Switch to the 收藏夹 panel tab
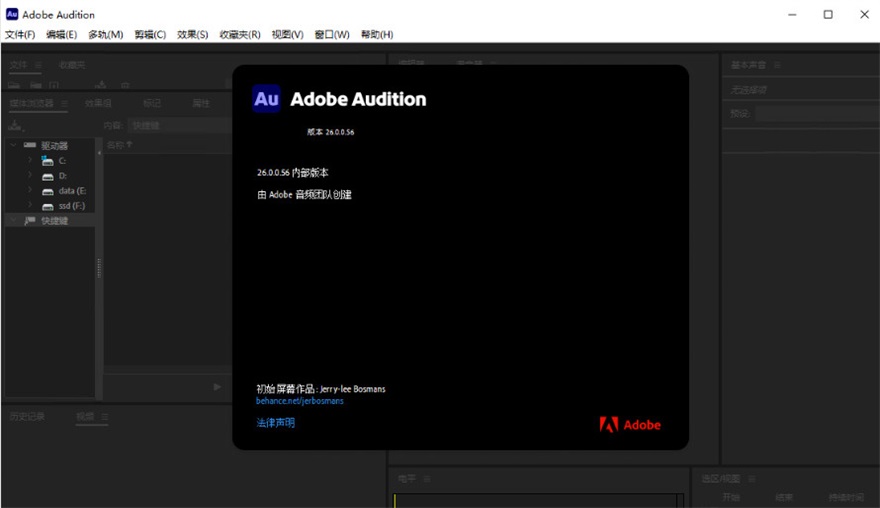880x508 pixels. pos(72,65)
